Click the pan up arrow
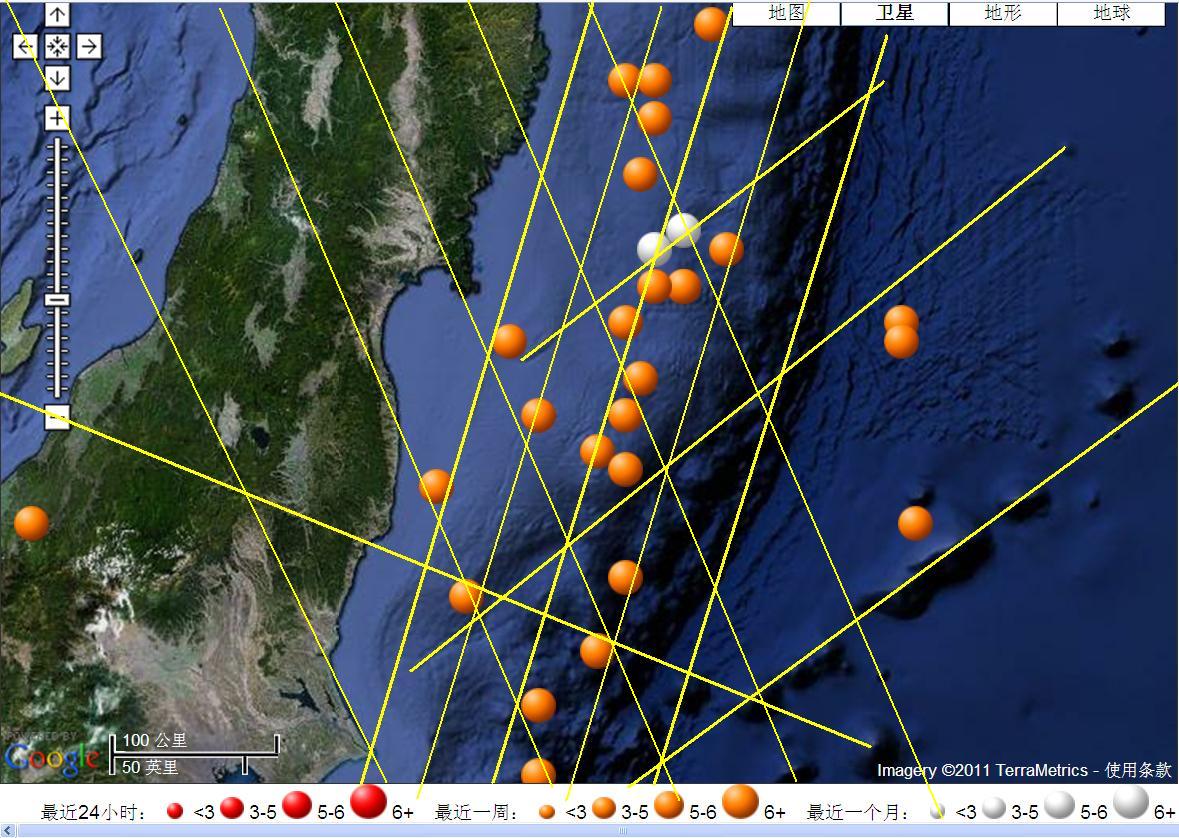The height and width of the screenshot is (838, 1179). tap(57, 15)
